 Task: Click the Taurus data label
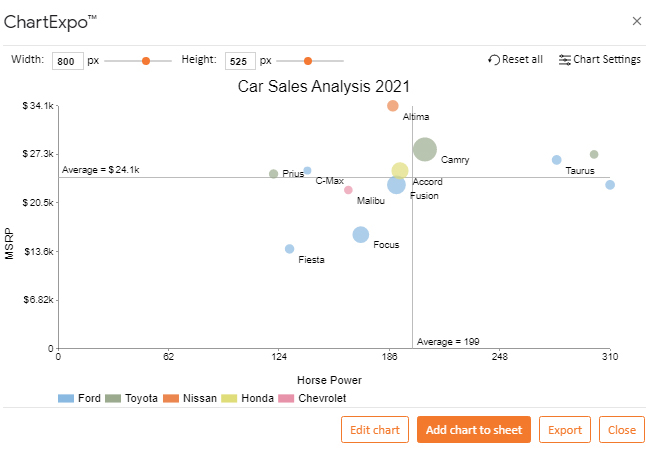click(580, 171)
